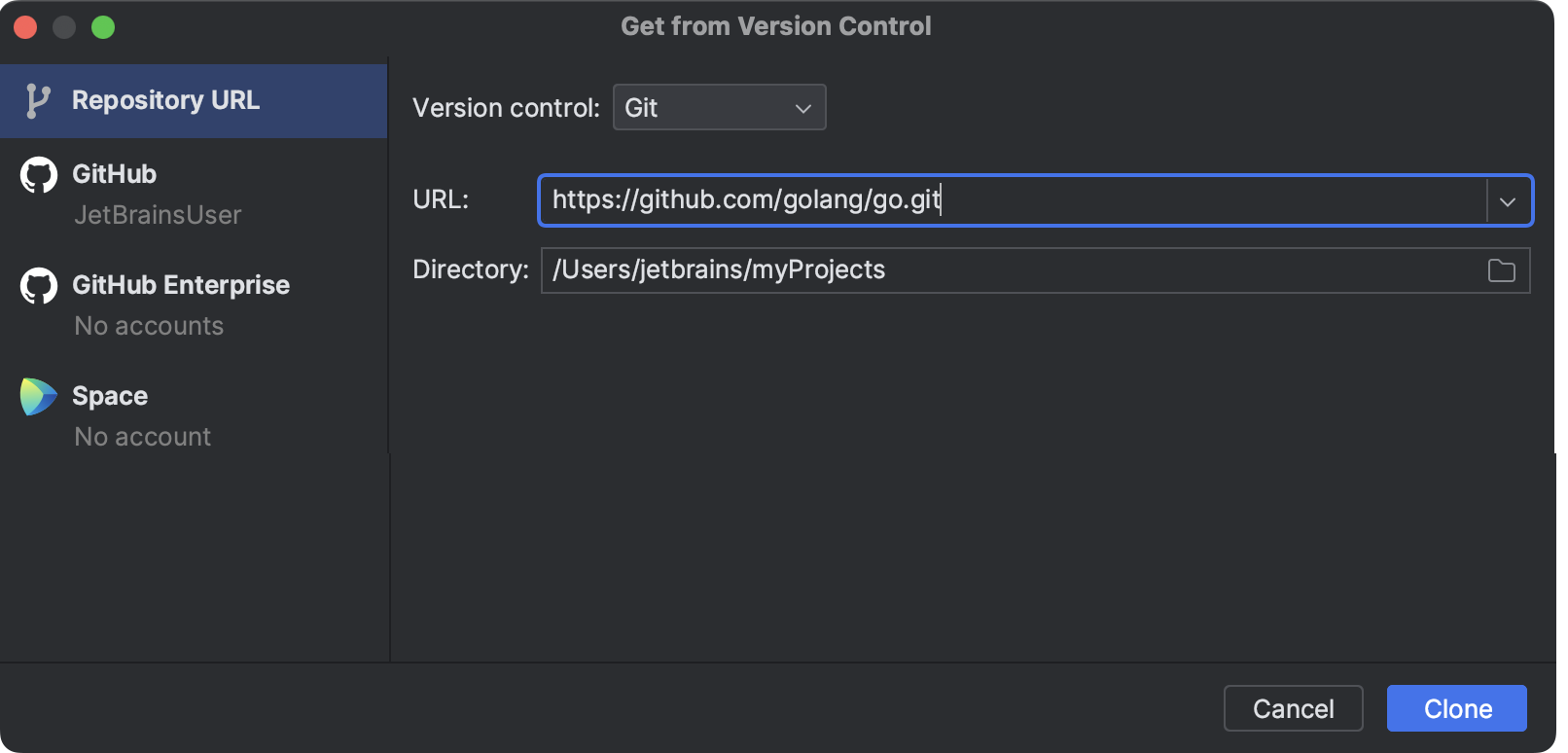
Task: Select the green zoom traffic light
Action: coord(102,26)
